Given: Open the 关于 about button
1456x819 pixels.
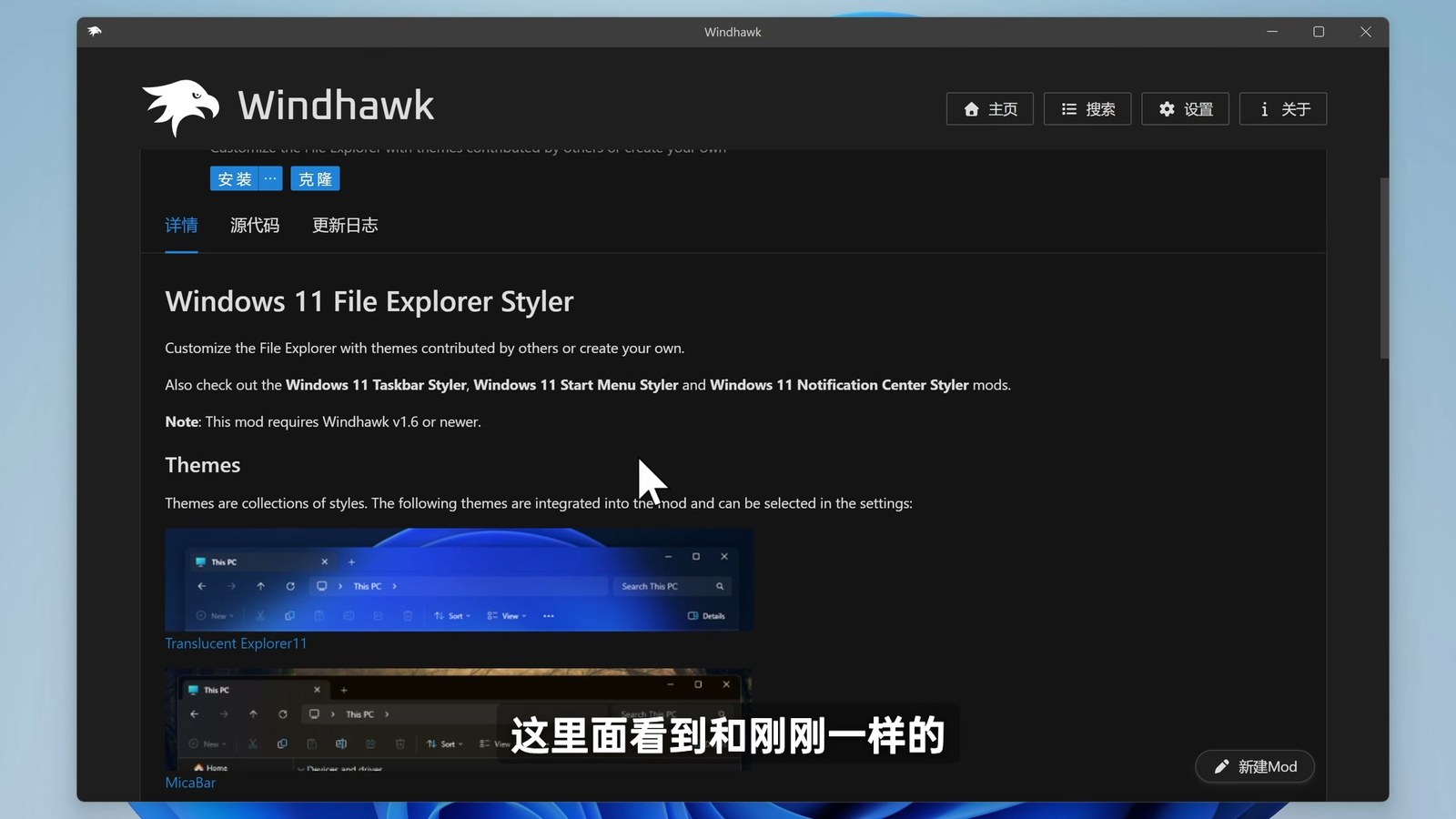Looking at the screenshot, I should click(1283, 109).
